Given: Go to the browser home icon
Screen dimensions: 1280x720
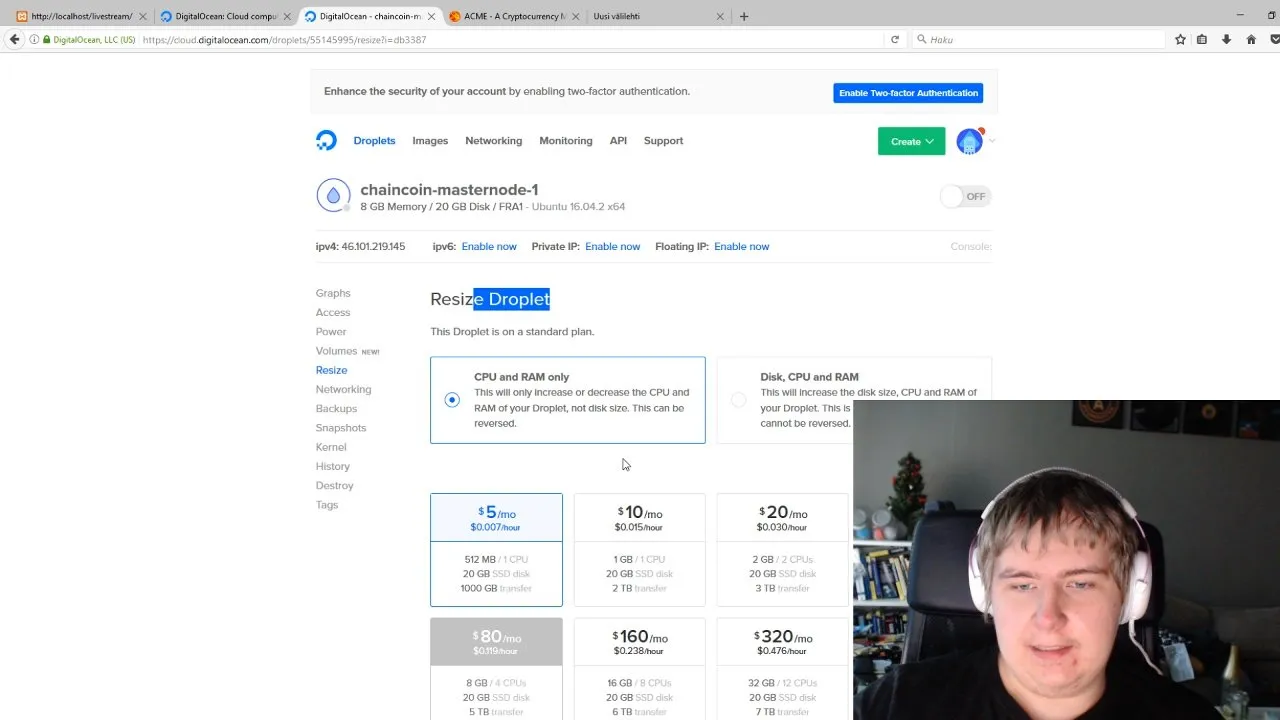Looking at the screenshot, I should click(1251, 39).
